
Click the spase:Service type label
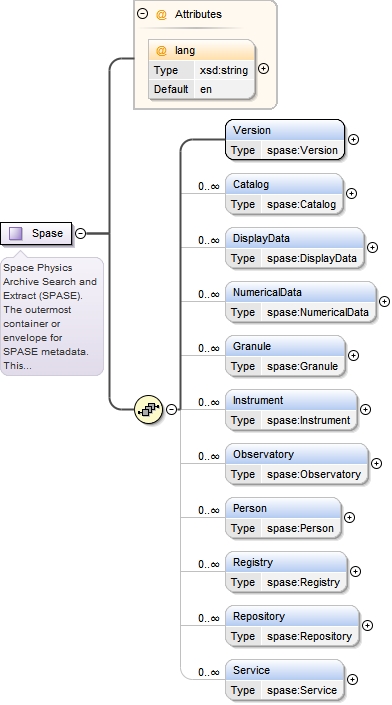click(x=302, y=690)
